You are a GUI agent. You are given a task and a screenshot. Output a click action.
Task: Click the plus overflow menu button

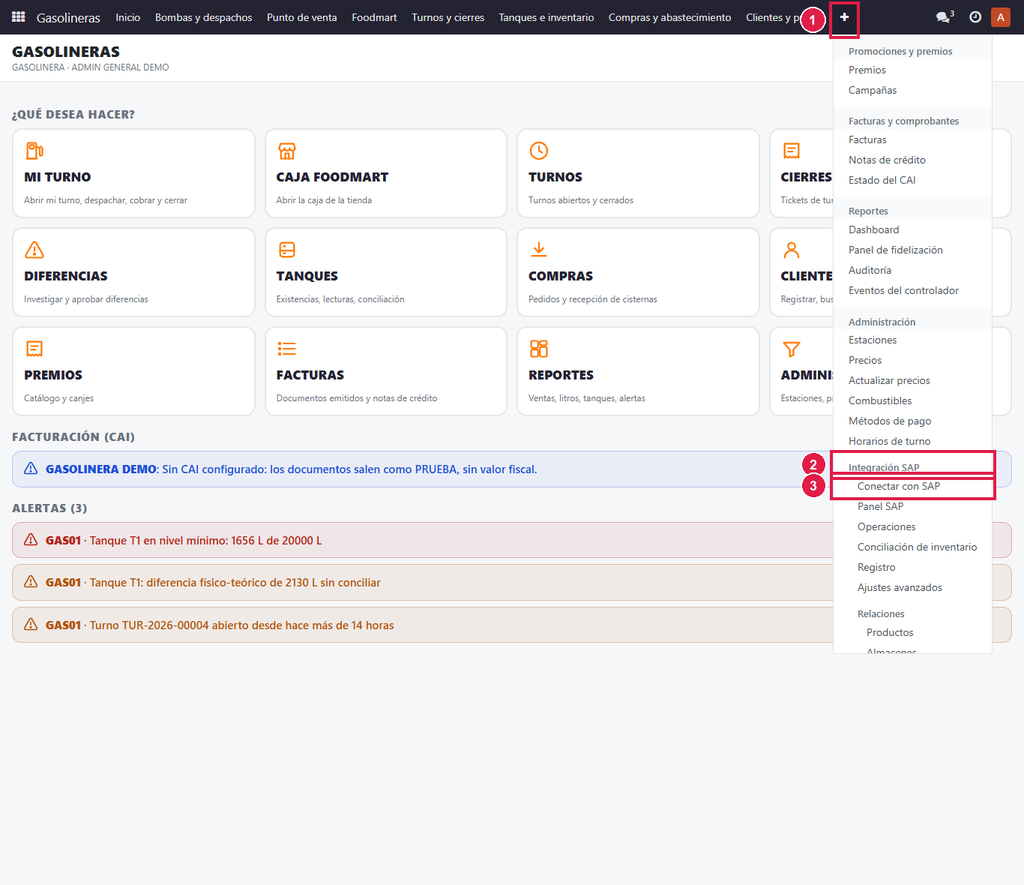click(844, 17)
